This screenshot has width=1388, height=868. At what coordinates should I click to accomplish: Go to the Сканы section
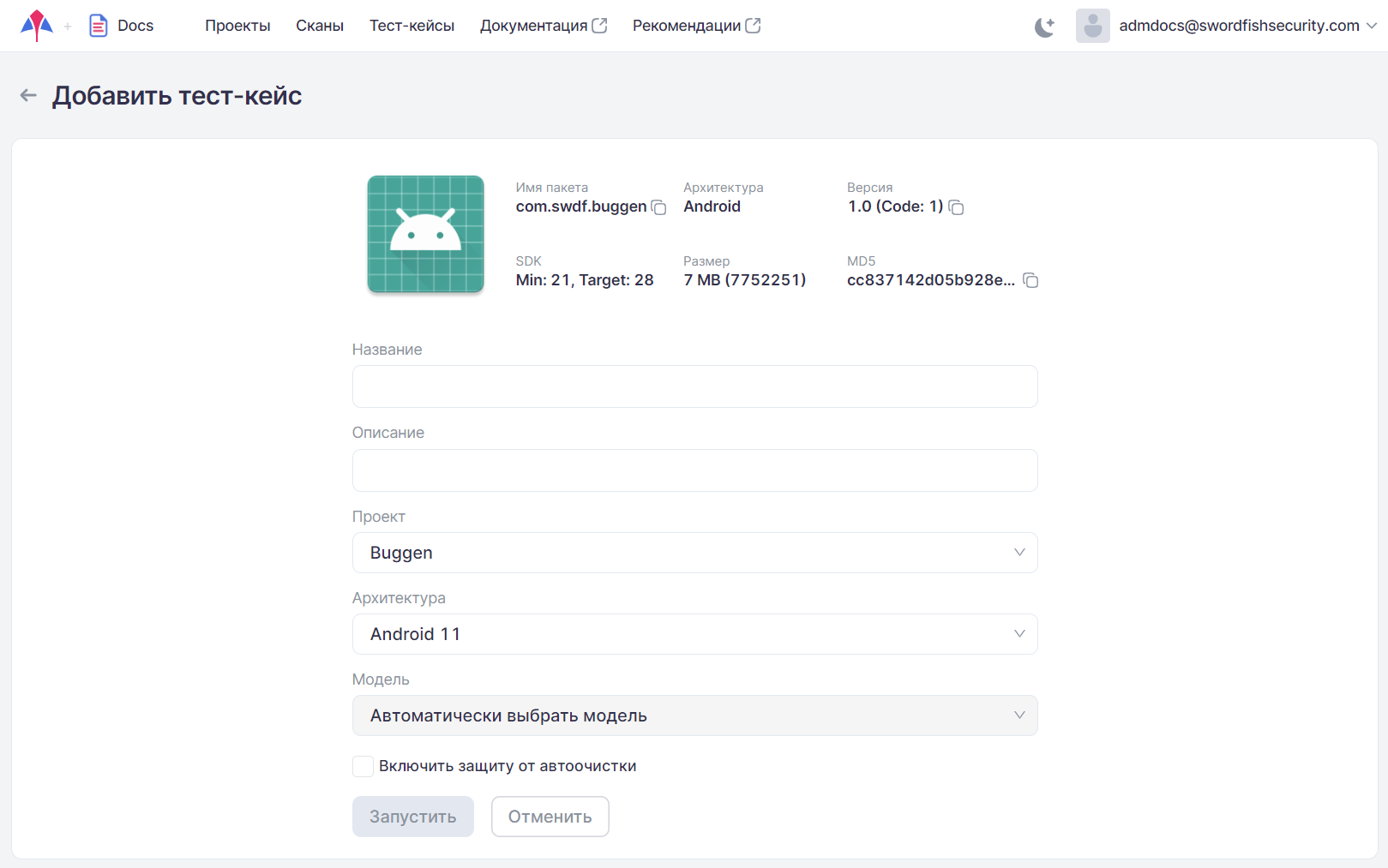pyautogui.click(x=320, y=26)
